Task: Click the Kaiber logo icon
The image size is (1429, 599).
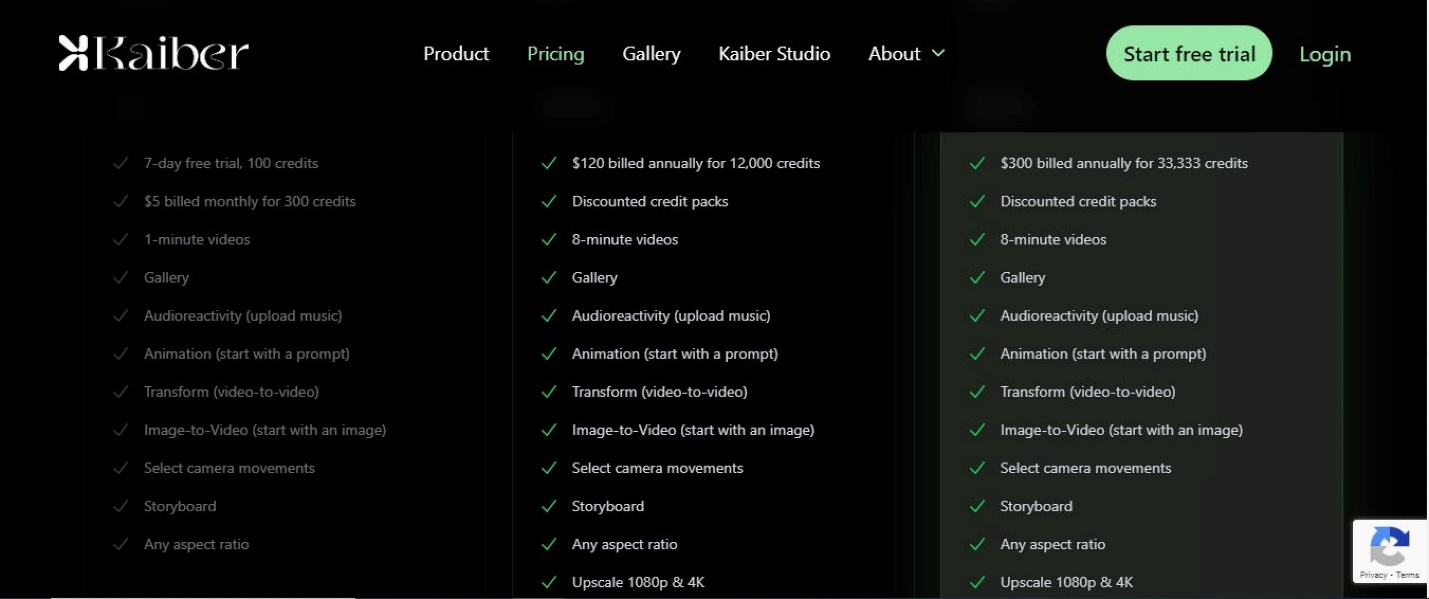Action: [74, 53]
